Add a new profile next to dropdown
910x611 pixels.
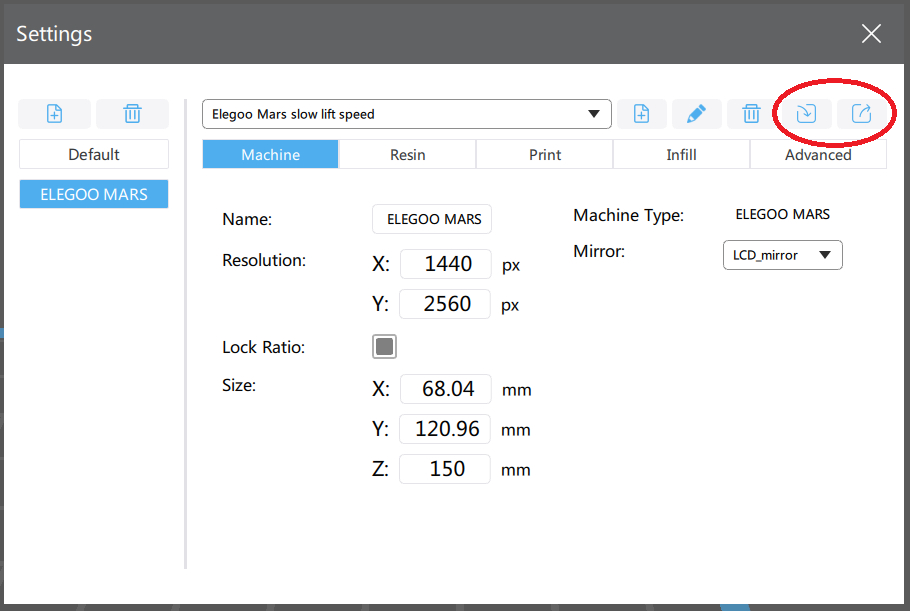tap(641, 114)
